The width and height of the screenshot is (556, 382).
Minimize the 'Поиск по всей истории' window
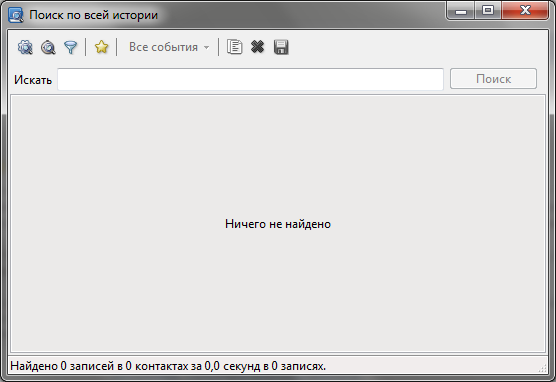click(x=461, y=11)
